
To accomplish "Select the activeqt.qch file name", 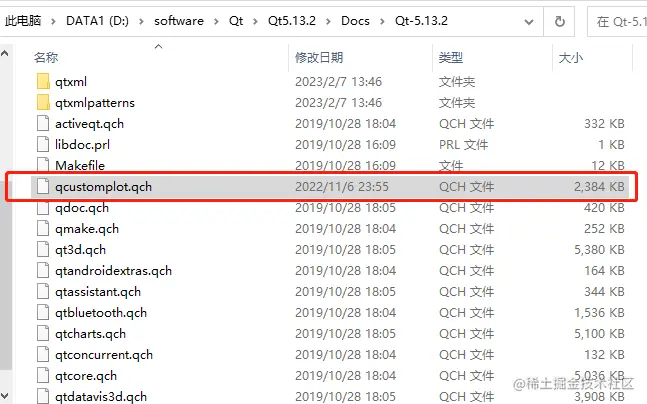I will (x=90, y=124).
